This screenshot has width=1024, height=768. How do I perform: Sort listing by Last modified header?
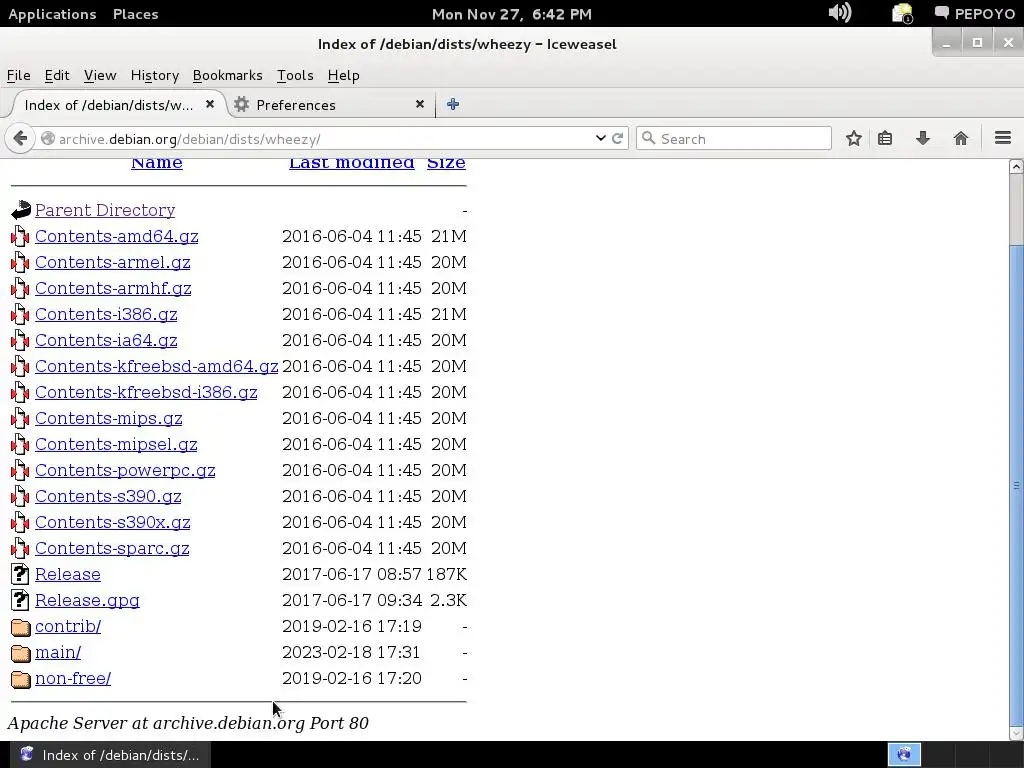pos(351,163)
